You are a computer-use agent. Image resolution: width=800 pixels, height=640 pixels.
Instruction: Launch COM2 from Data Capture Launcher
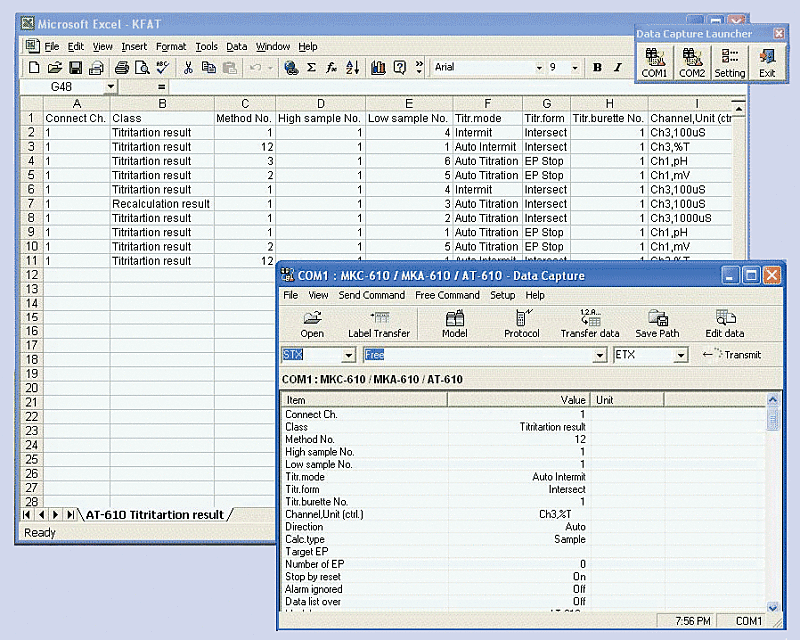tap(692, 62)
